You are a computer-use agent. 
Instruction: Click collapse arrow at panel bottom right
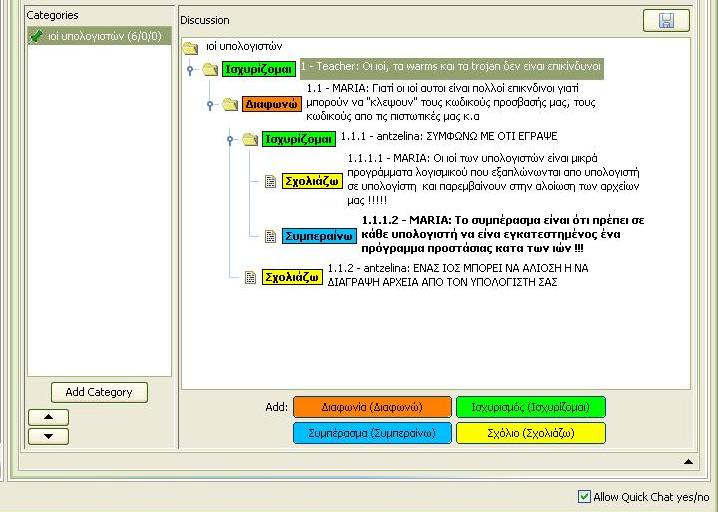688,462
